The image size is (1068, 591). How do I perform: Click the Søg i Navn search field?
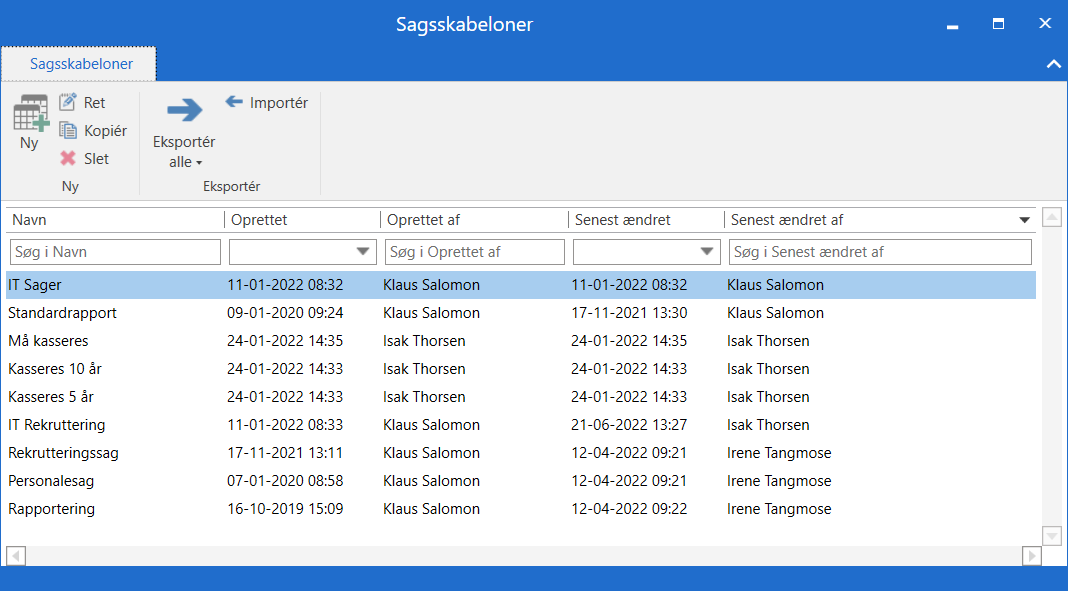pyautogui.click(x=115, y=252)
